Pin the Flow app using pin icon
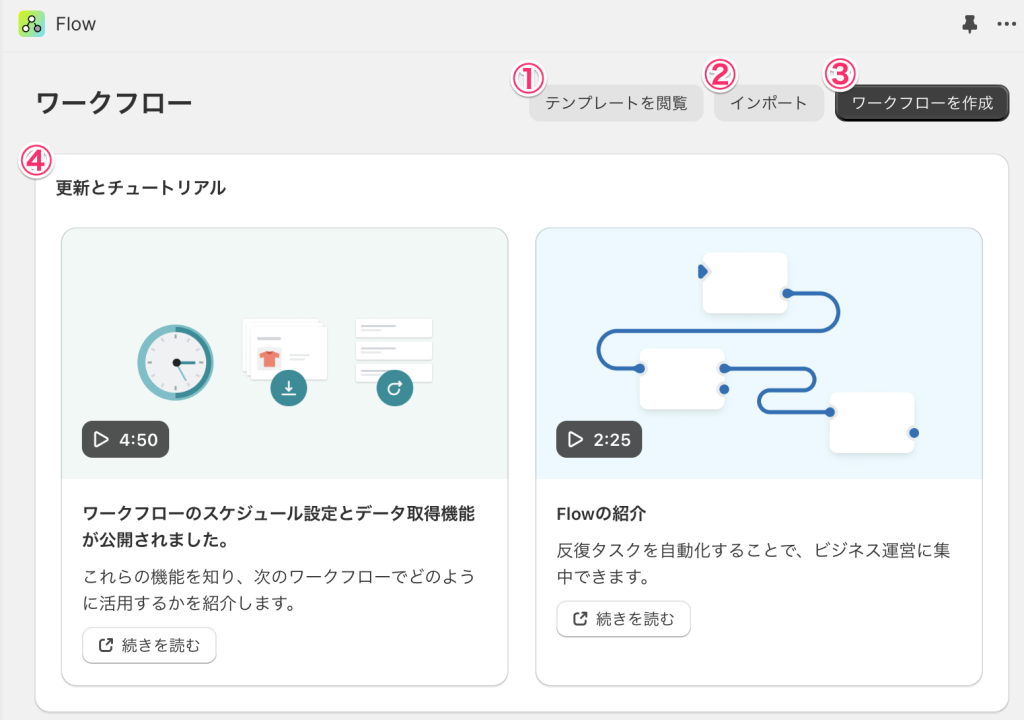Screen dimensions: 1024x720 [969, 25]
